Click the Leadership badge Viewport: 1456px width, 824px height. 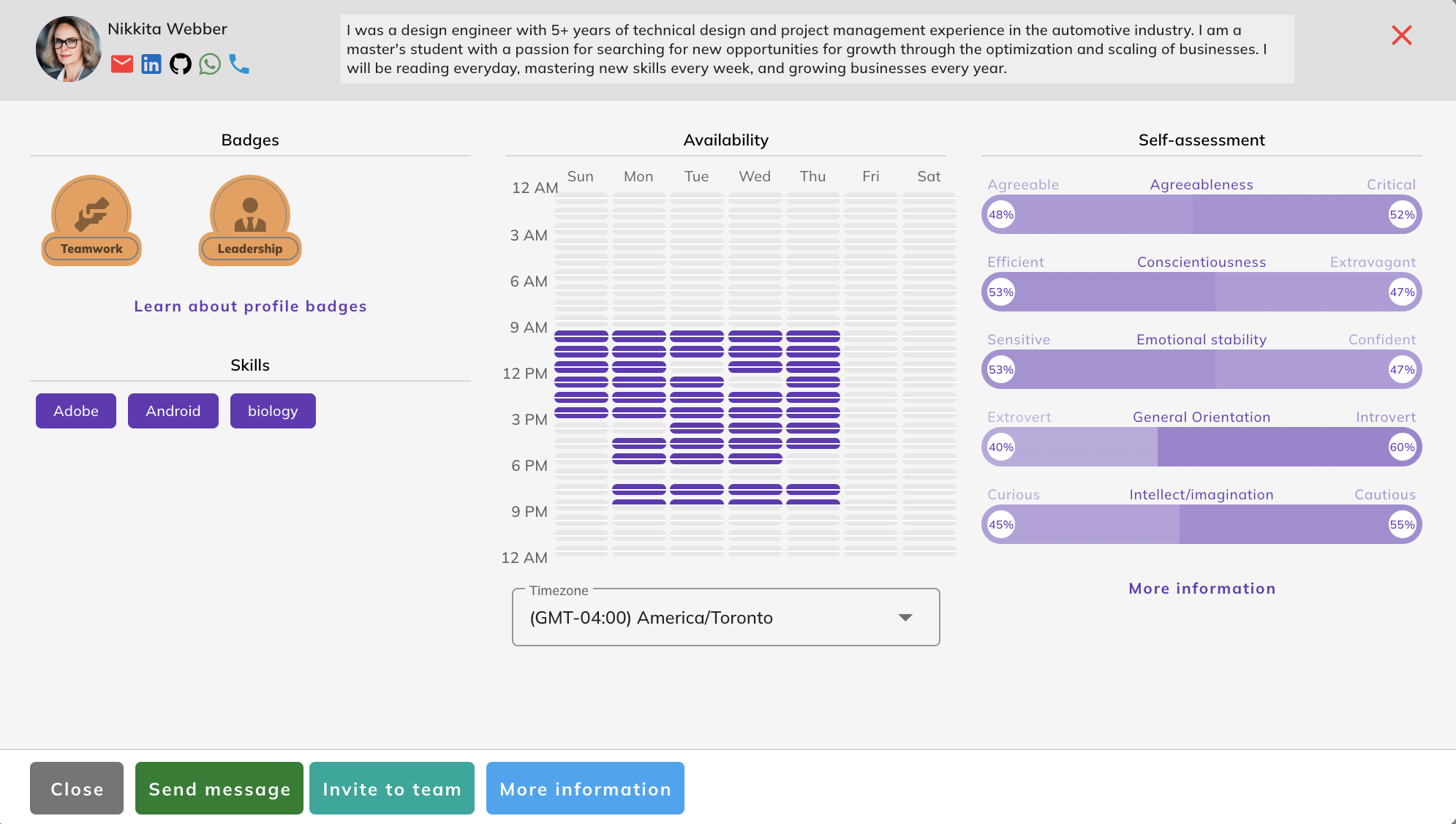click(250, 220)
